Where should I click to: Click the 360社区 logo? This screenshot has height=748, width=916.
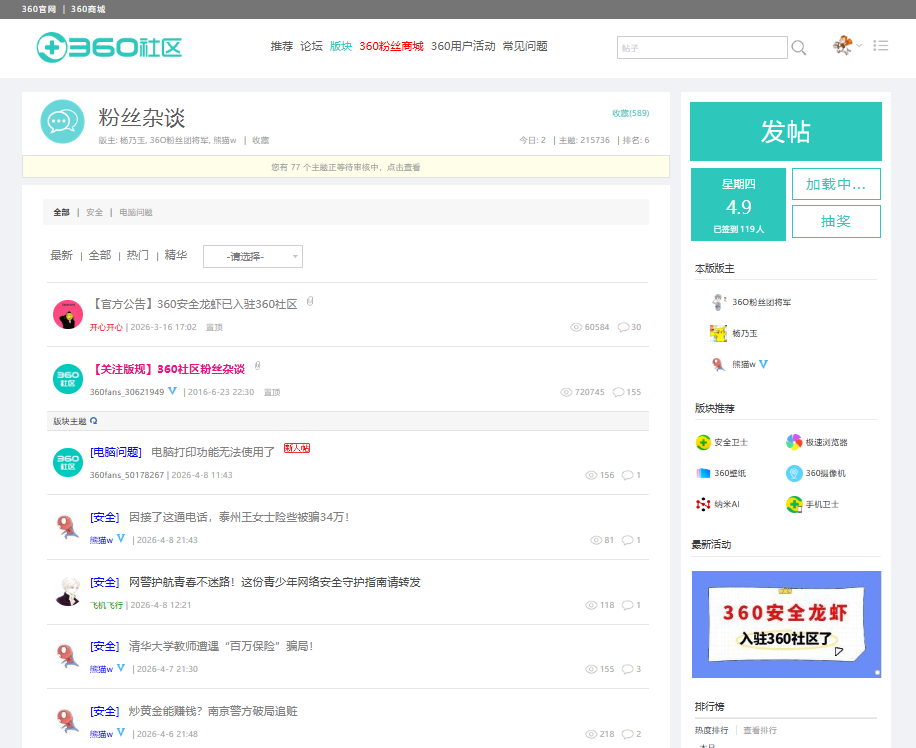(109, 47)
